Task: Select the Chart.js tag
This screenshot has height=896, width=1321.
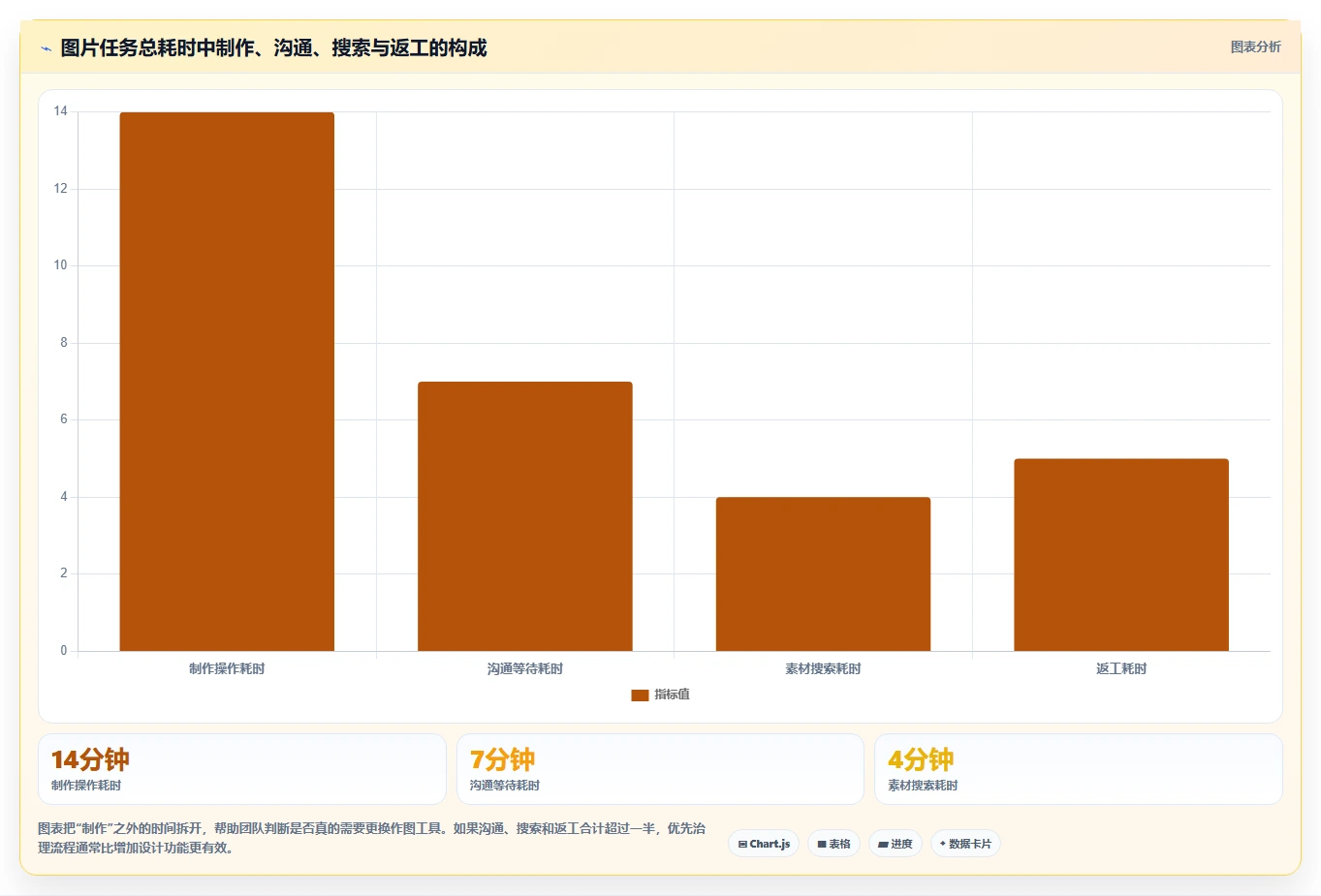Action: [764, 844]
